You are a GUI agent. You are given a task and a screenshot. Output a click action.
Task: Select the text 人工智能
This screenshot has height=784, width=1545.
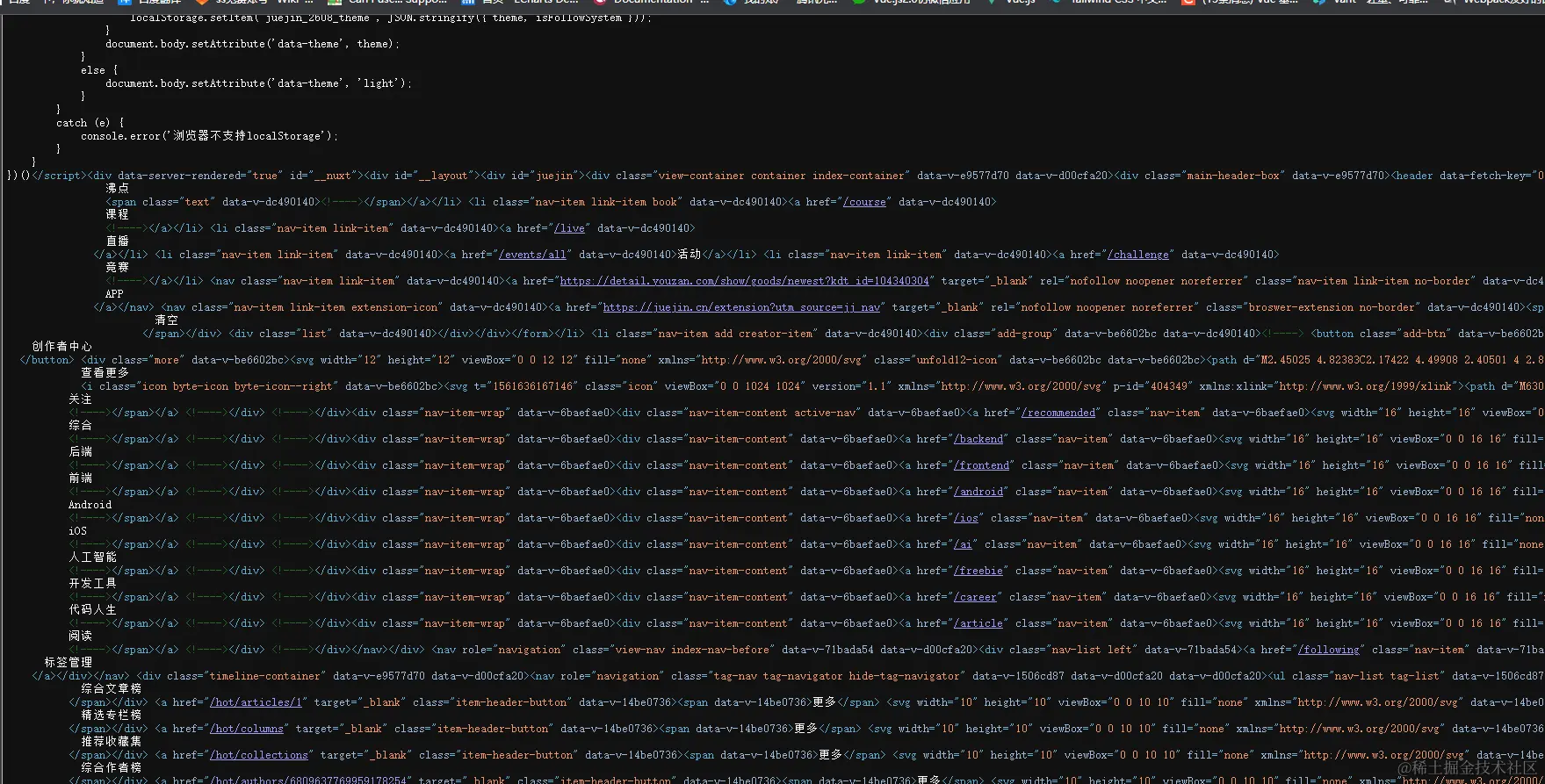tap(92, 557)
